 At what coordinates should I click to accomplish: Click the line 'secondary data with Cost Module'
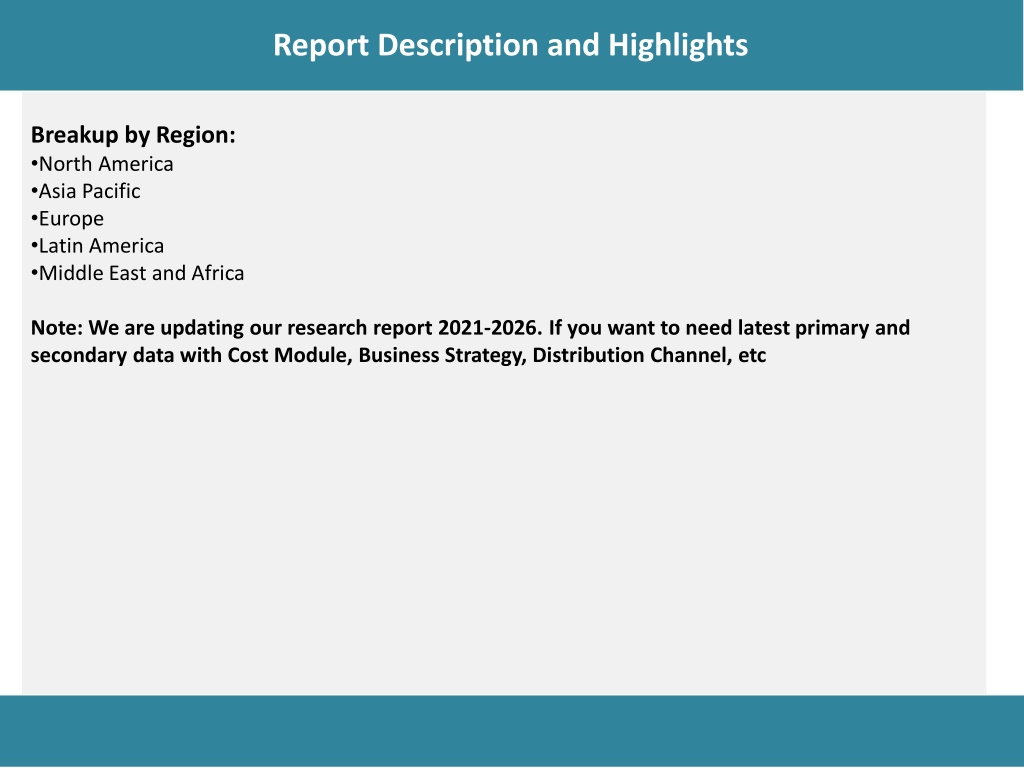pyautogui.click(x=398, y=355)
